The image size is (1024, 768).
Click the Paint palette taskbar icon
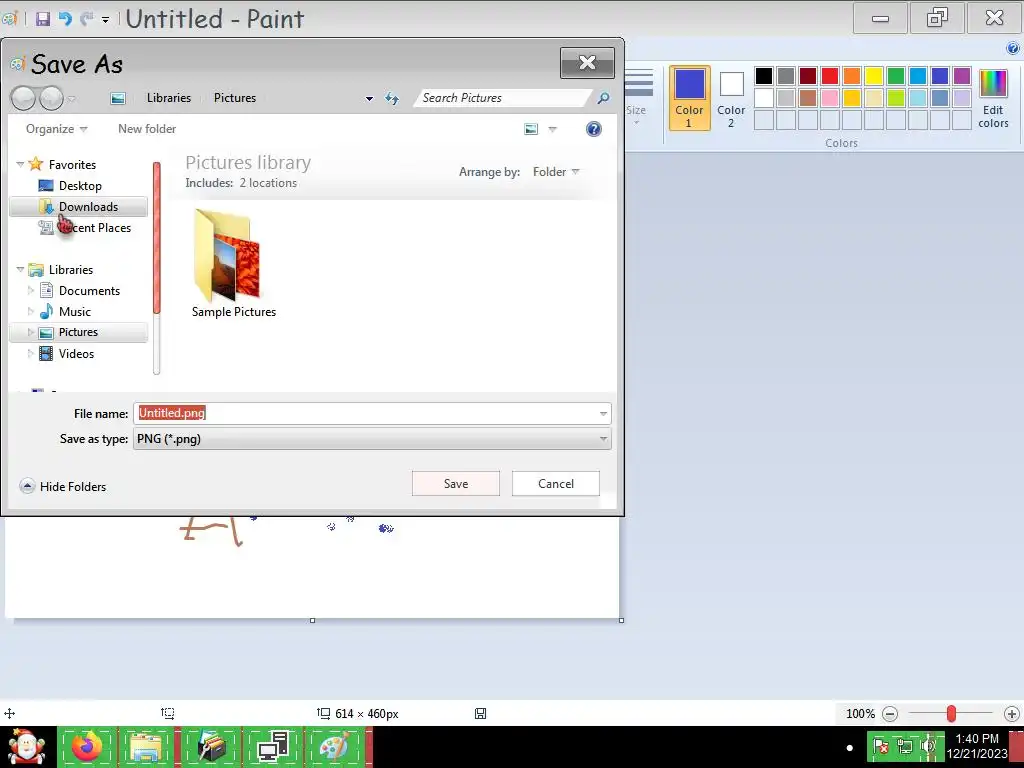coord(334,746)
